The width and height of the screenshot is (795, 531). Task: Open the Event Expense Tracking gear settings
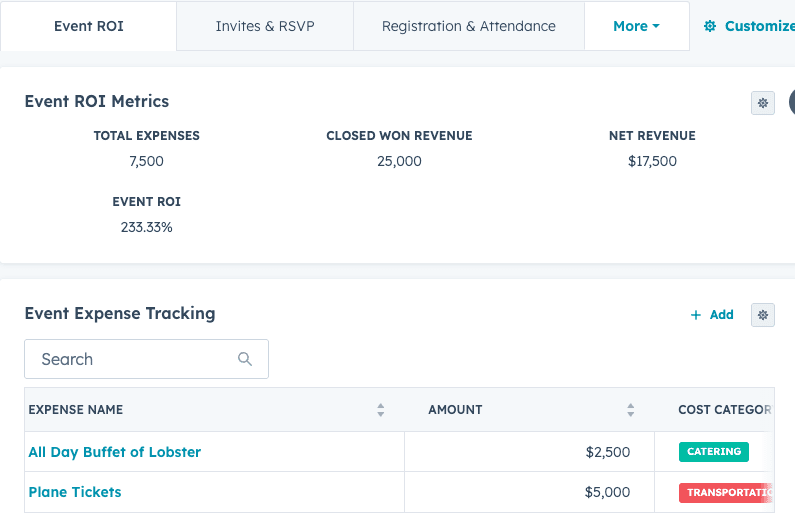[x=762, y=315]
